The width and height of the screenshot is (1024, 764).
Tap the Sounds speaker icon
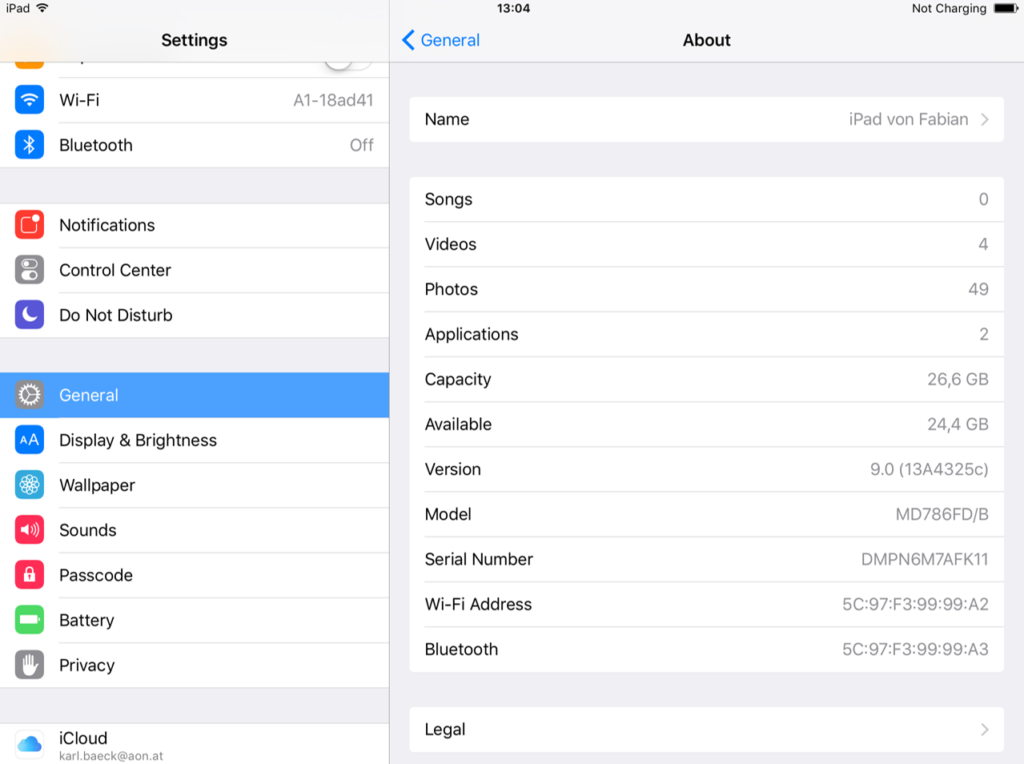(30, 530)
